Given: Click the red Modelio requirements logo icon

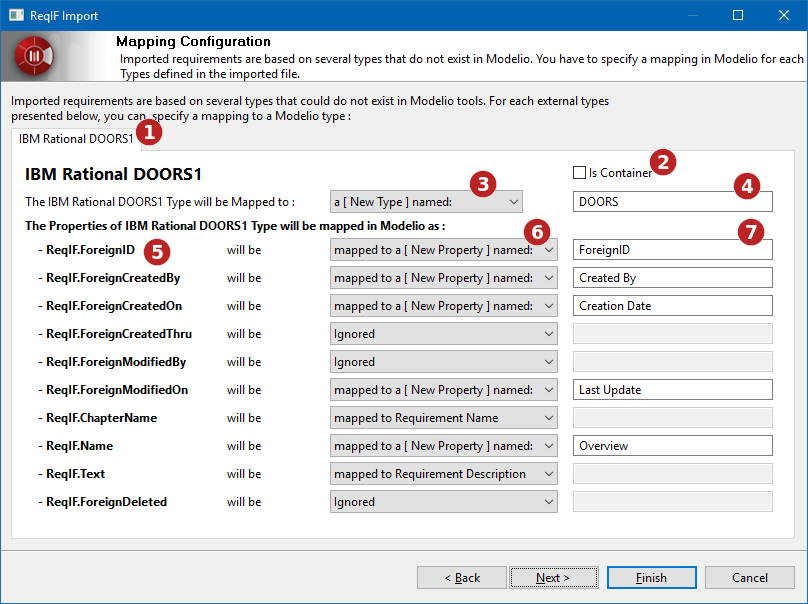Looking at the screenshot, I should (34, 56).
